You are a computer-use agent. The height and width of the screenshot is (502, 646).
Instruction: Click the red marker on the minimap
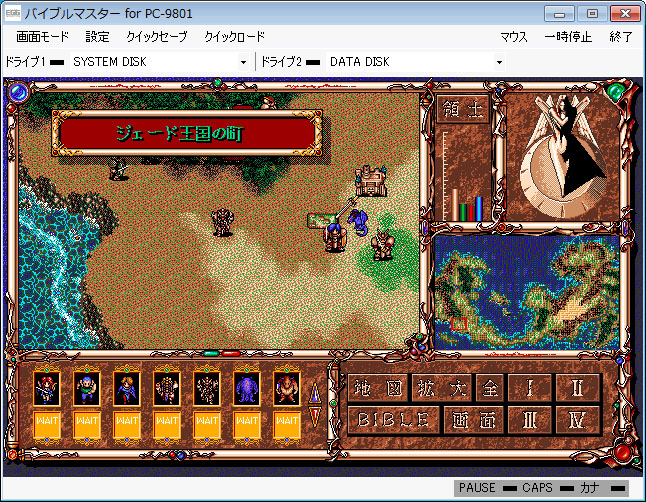coord(459,324)
